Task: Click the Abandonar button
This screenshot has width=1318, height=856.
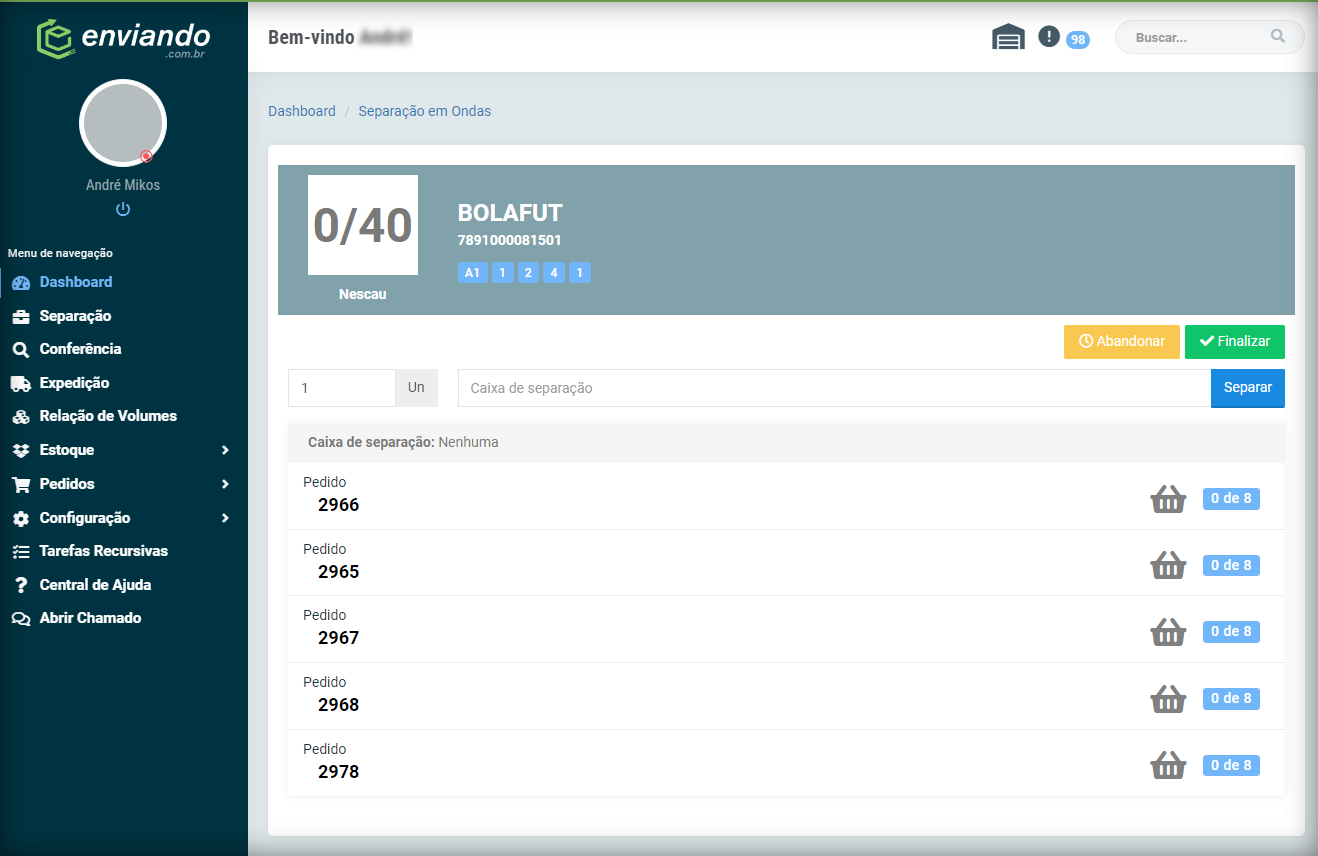Action: point(1122,342)
